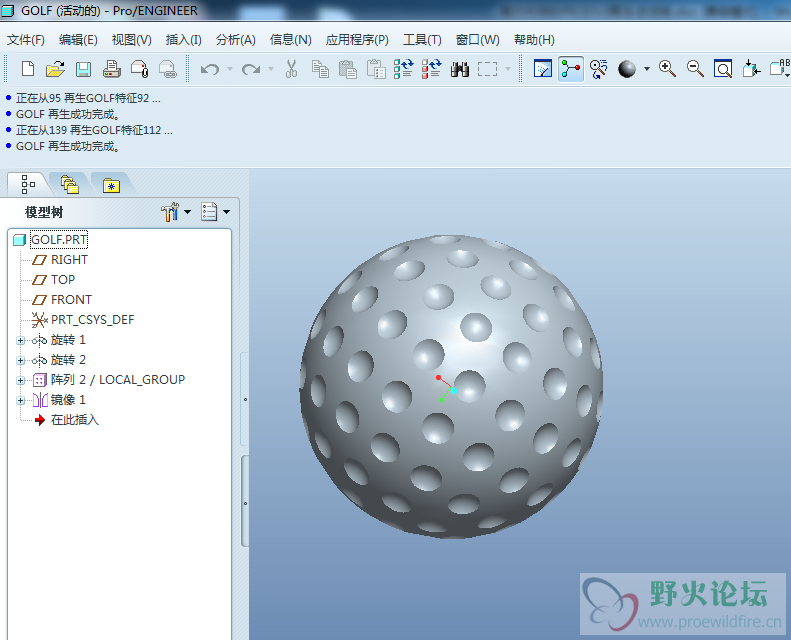Select the RIGHT datum plane
Screen dimensions: 791x640
[69, 260]
